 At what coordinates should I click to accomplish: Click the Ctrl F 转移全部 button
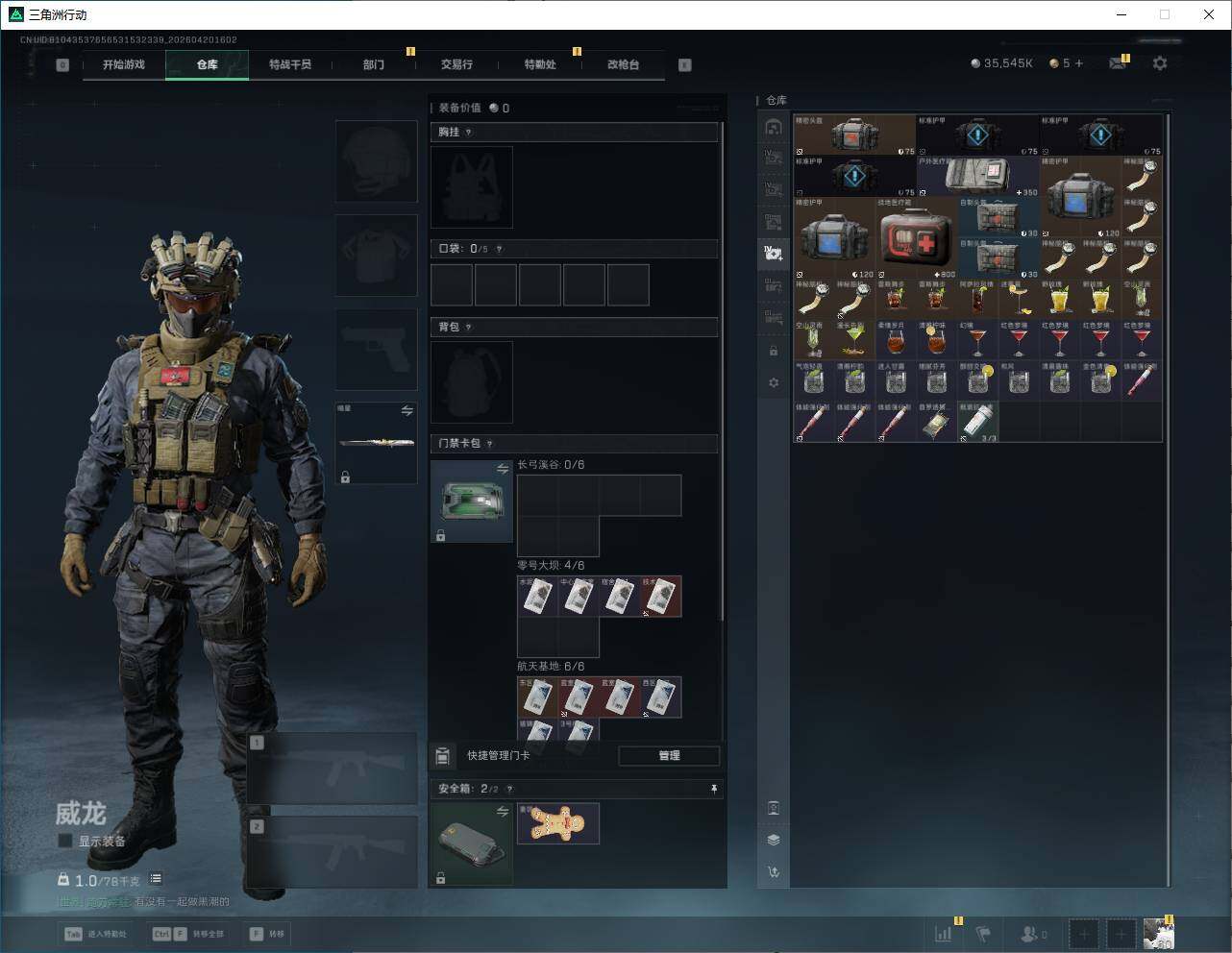(x=188, y=934)
